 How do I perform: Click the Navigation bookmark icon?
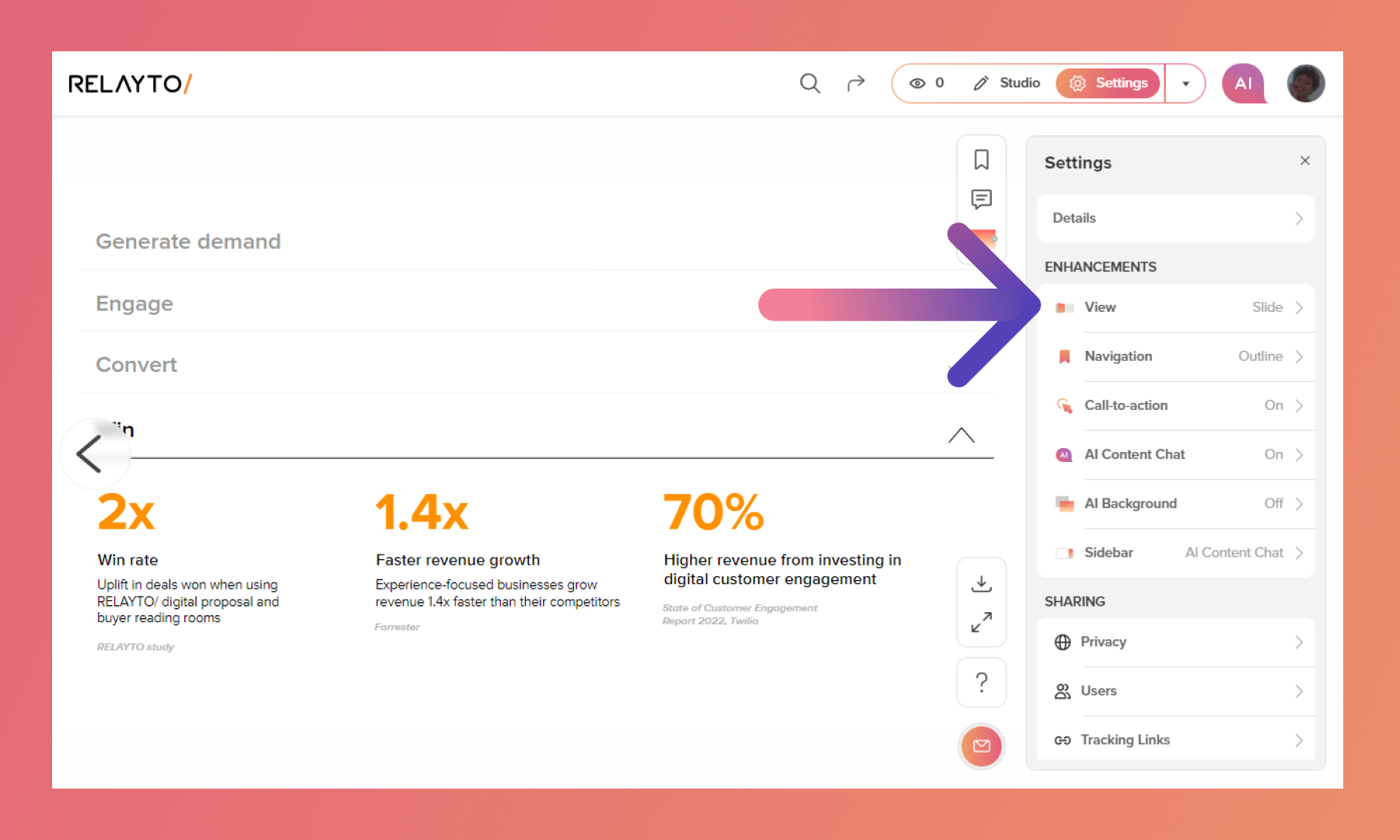click(x=1064, y=356)
